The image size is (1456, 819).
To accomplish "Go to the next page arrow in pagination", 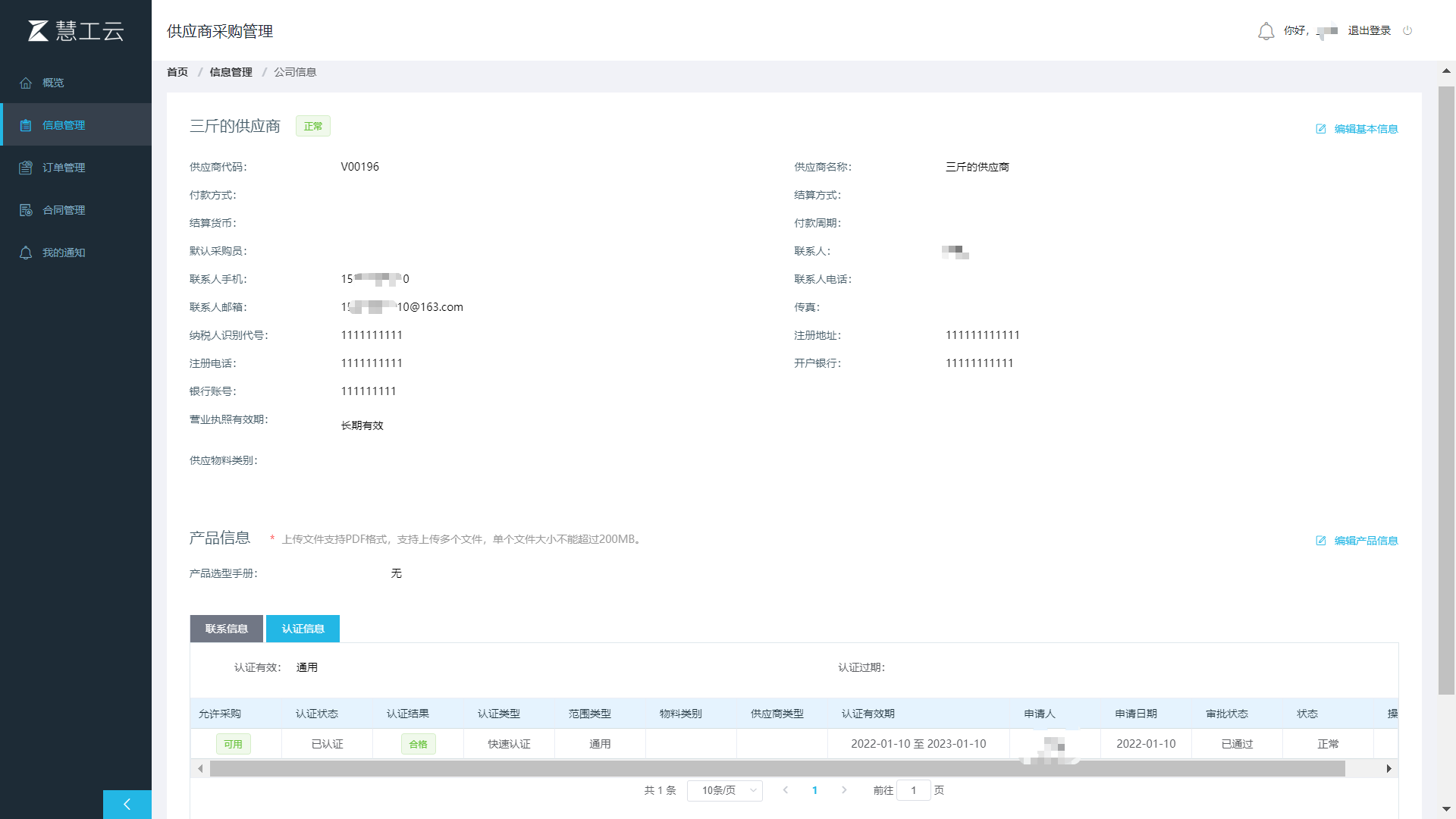I will click(x=844, y=790).
